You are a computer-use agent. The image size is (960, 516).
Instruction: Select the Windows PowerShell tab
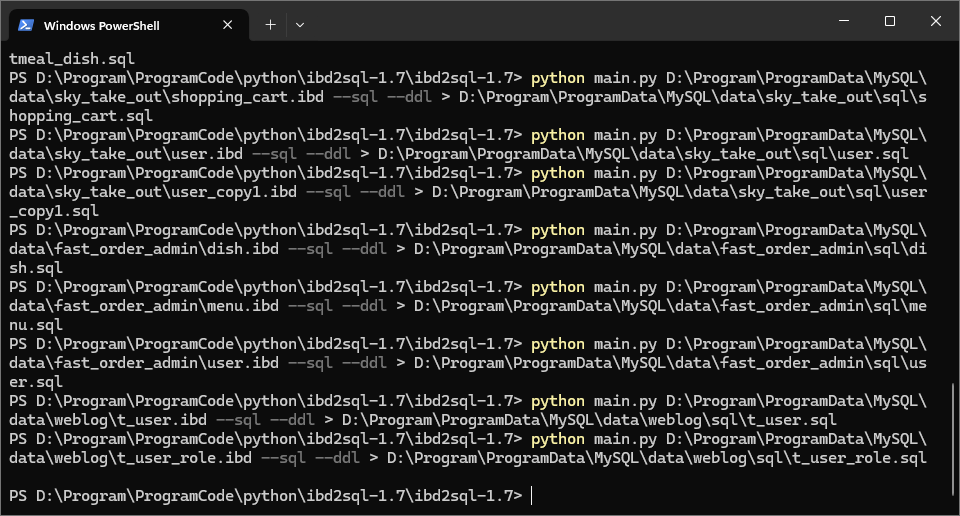tap(129, 25)
